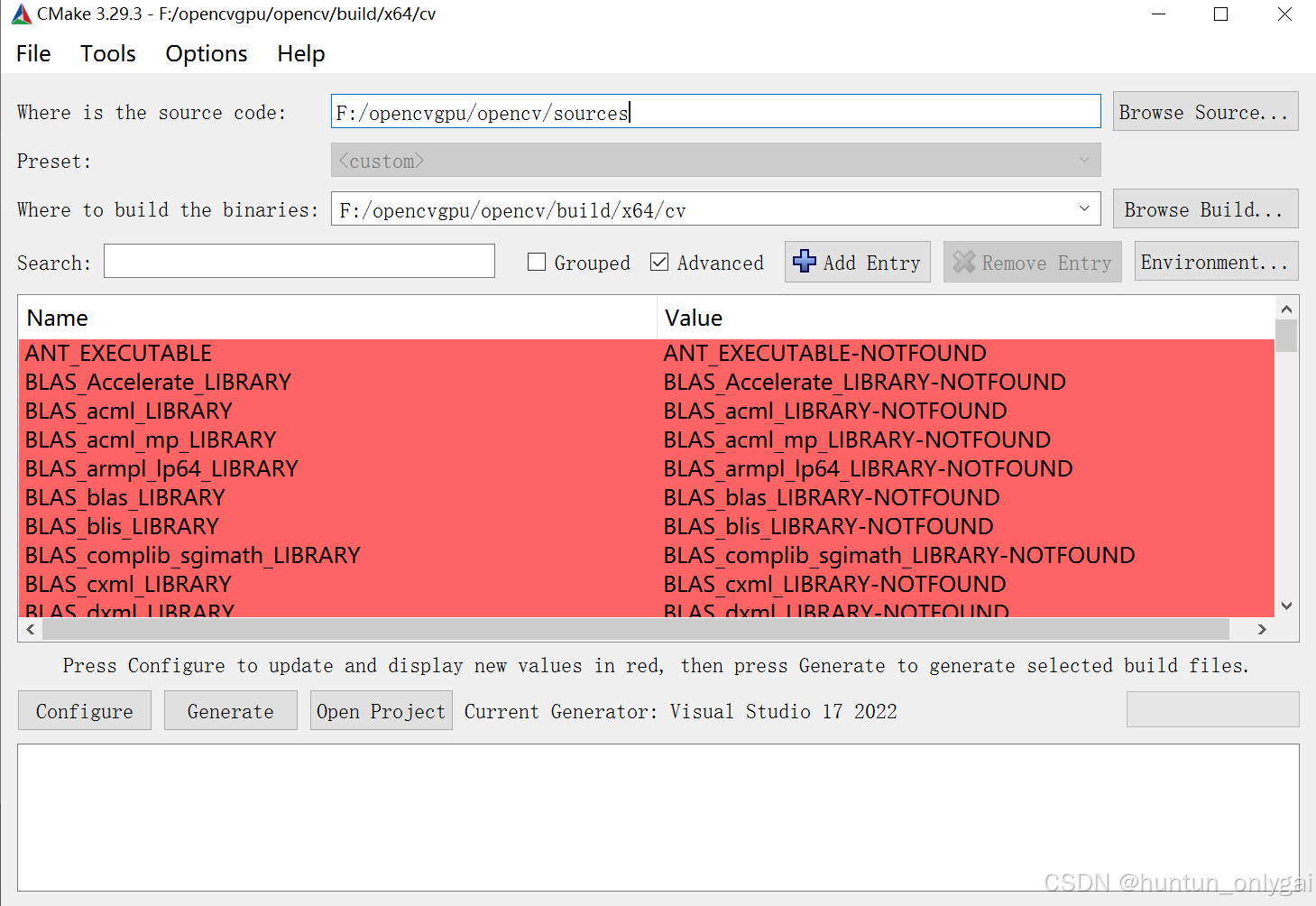The height and width of the screenshot is (906, 1316).
Task: Click Add Entry plus button
Action: (857, 262)
